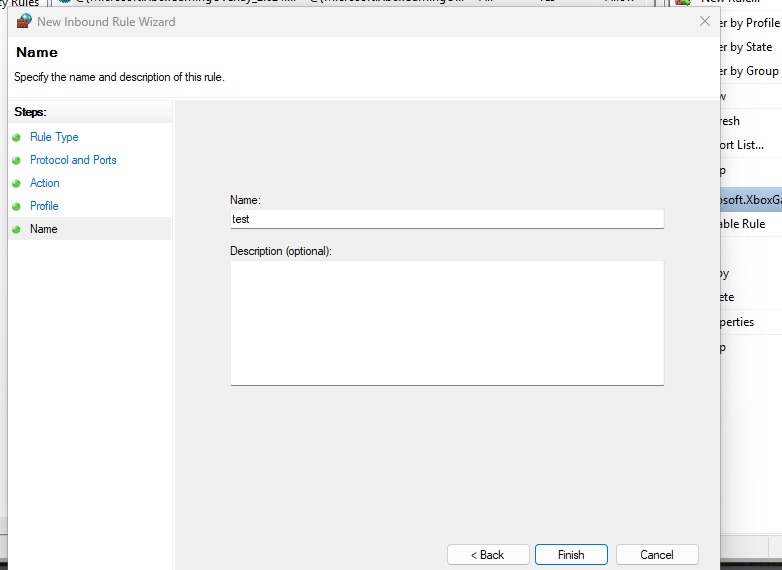The width and height of the screenshot is (782, 570).
Task: Choose Filter by Profile in background Actions pane
Action: (750, 23)
